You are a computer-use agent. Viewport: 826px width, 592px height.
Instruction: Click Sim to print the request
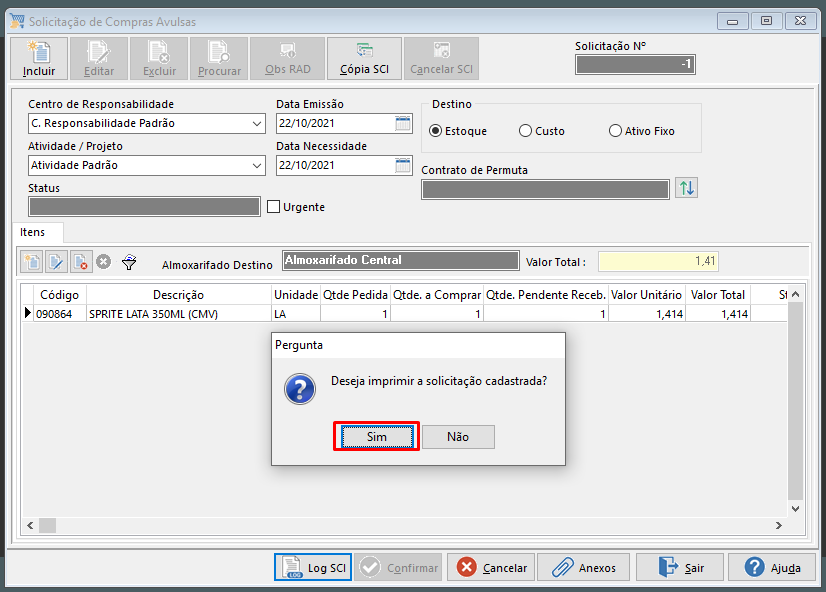tap(377, 437)
